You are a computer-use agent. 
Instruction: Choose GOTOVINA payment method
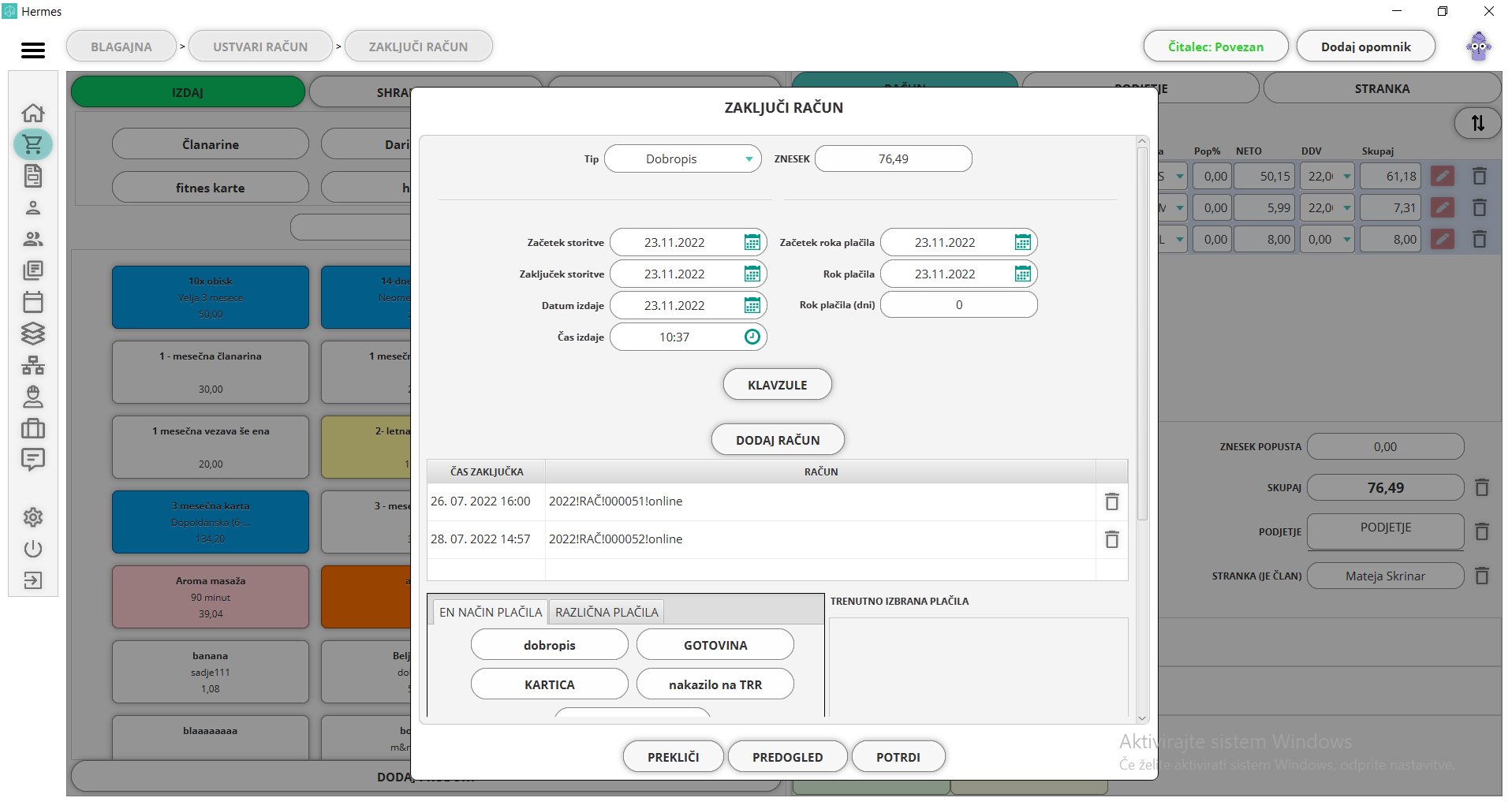[x=715, y=645]
